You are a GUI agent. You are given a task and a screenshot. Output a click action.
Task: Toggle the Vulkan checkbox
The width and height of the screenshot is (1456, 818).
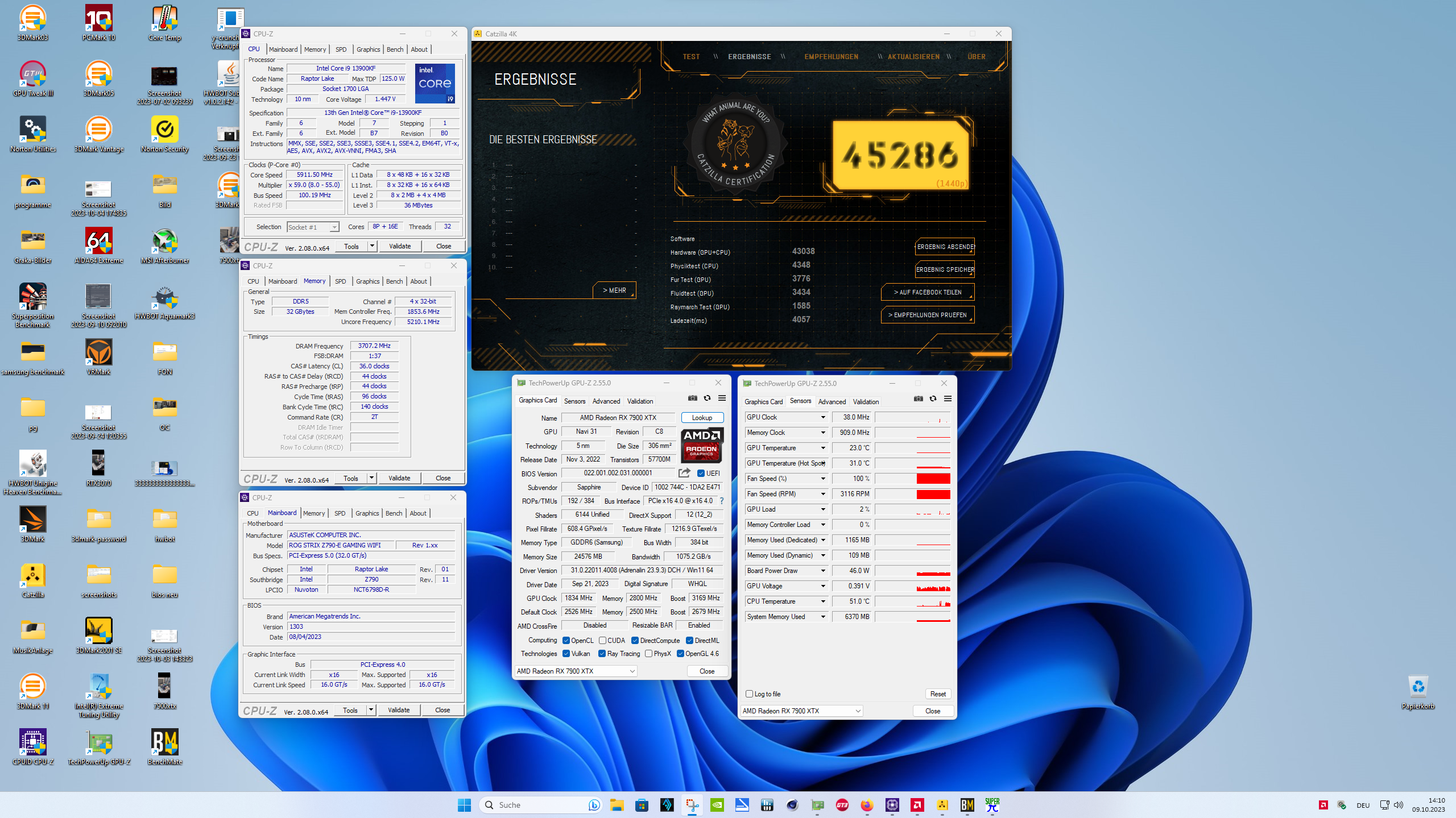[566, 654]
